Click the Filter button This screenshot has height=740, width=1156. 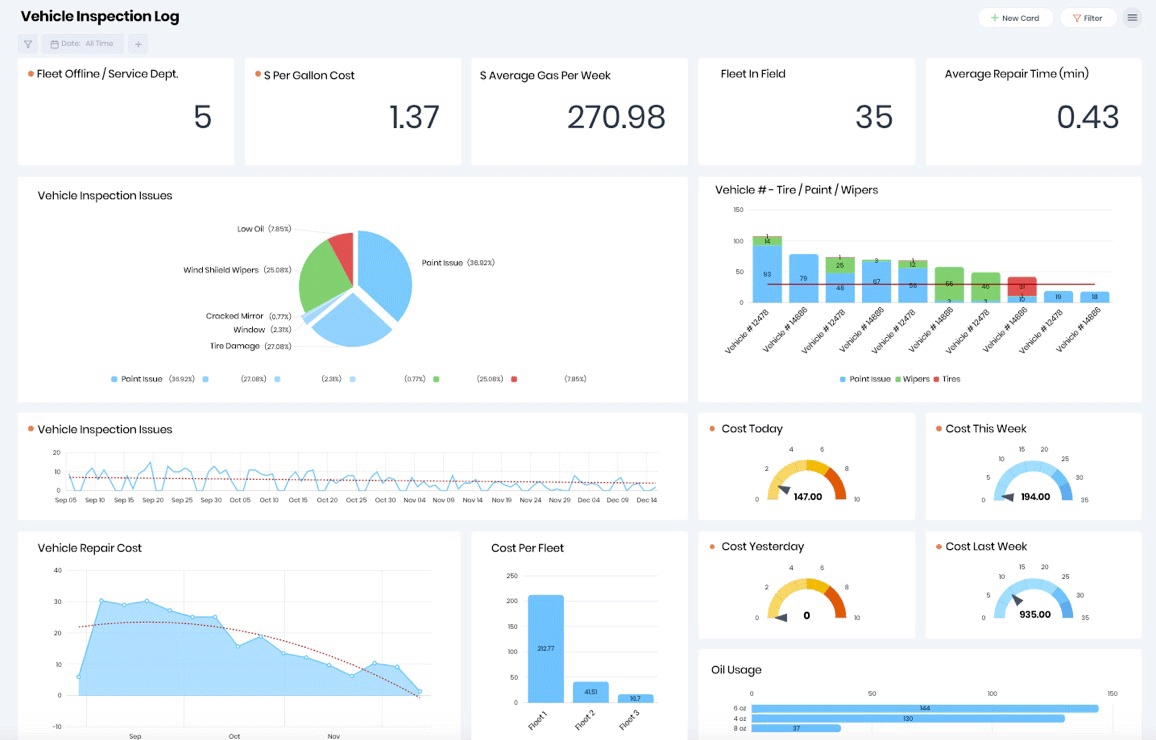coord(1088,17)
